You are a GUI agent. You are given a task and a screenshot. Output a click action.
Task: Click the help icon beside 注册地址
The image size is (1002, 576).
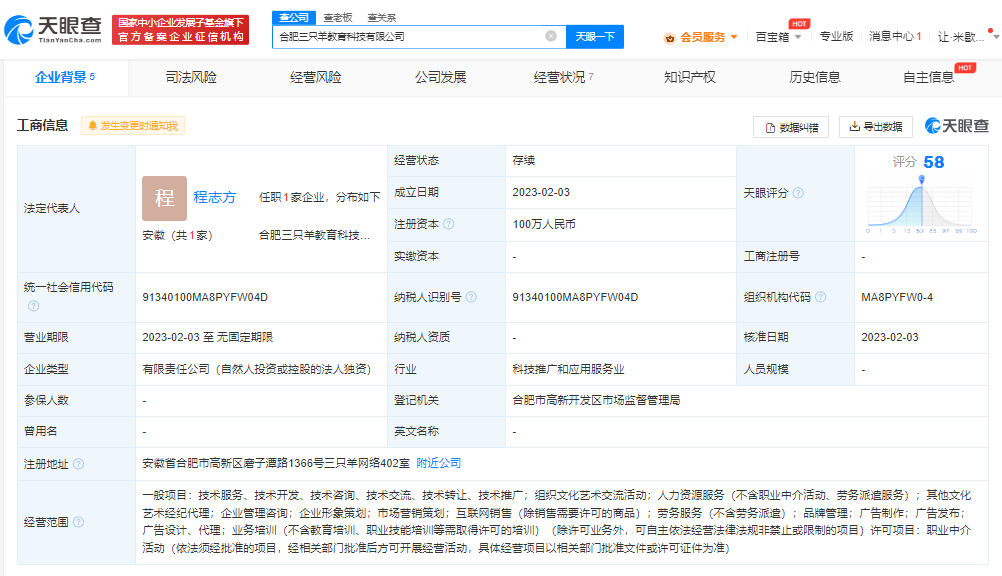point(78,464)
